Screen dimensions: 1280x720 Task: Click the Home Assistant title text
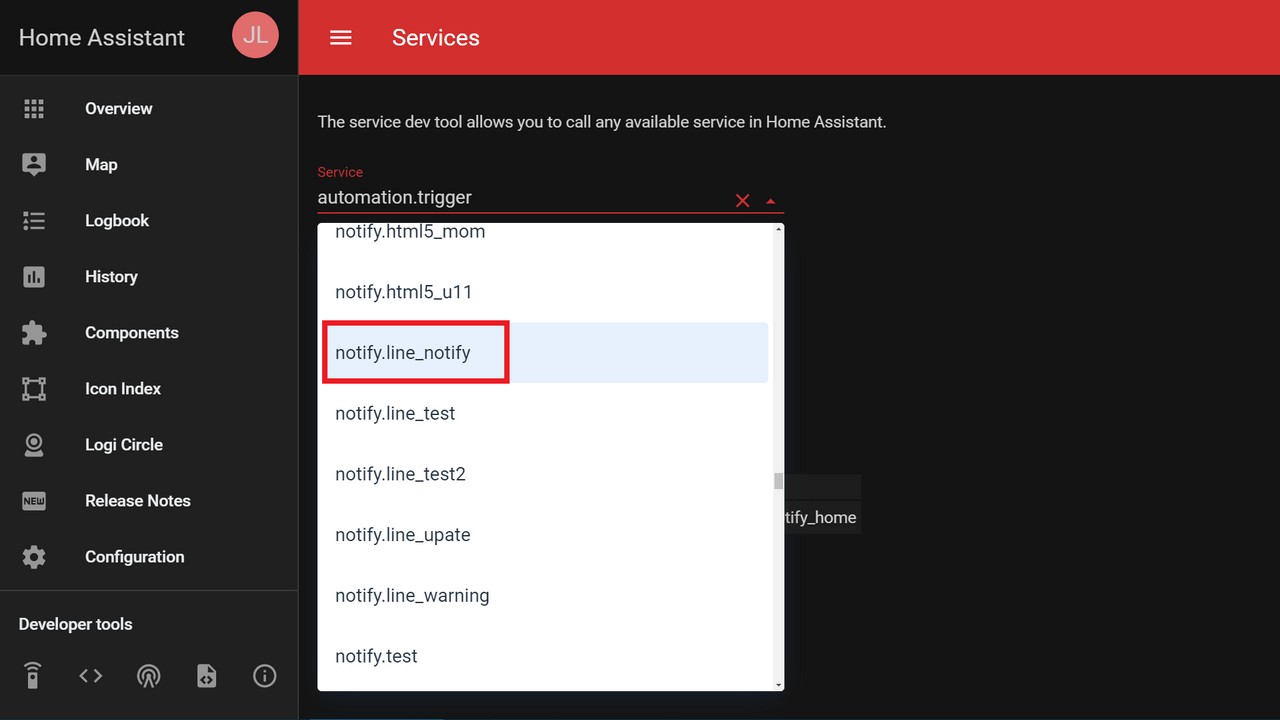tap(102, 38)
